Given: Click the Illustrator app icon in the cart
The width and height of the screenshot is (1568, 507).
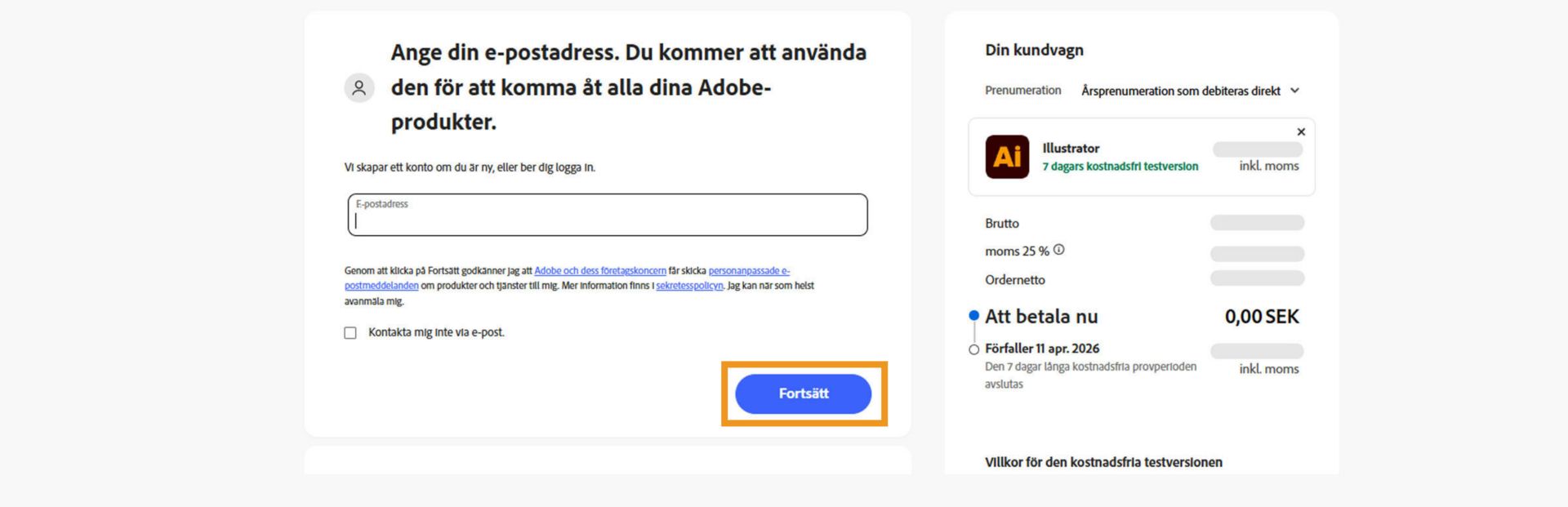Looking at the screenshot, I should (x=1006, y=157).
